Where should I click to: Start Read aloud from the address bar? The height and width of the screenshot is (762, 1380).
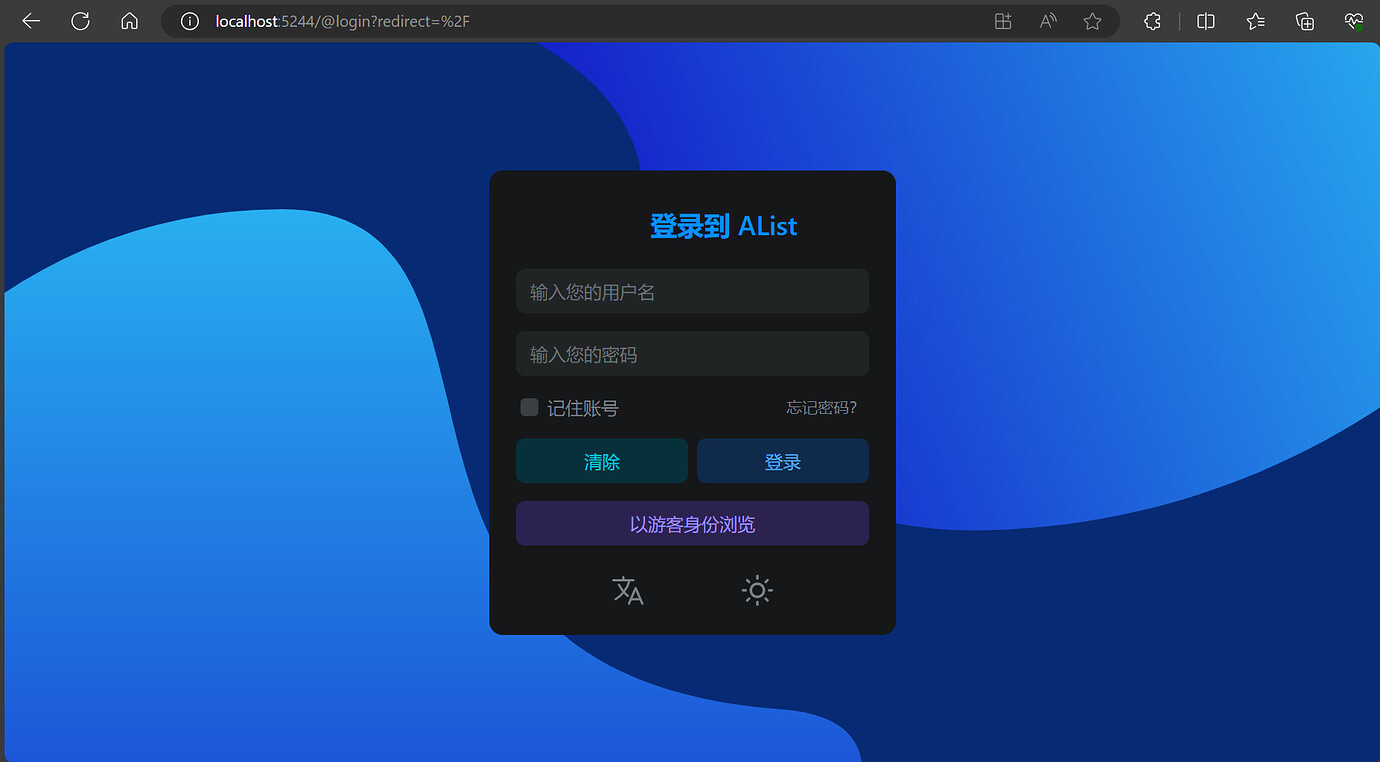1047,21
